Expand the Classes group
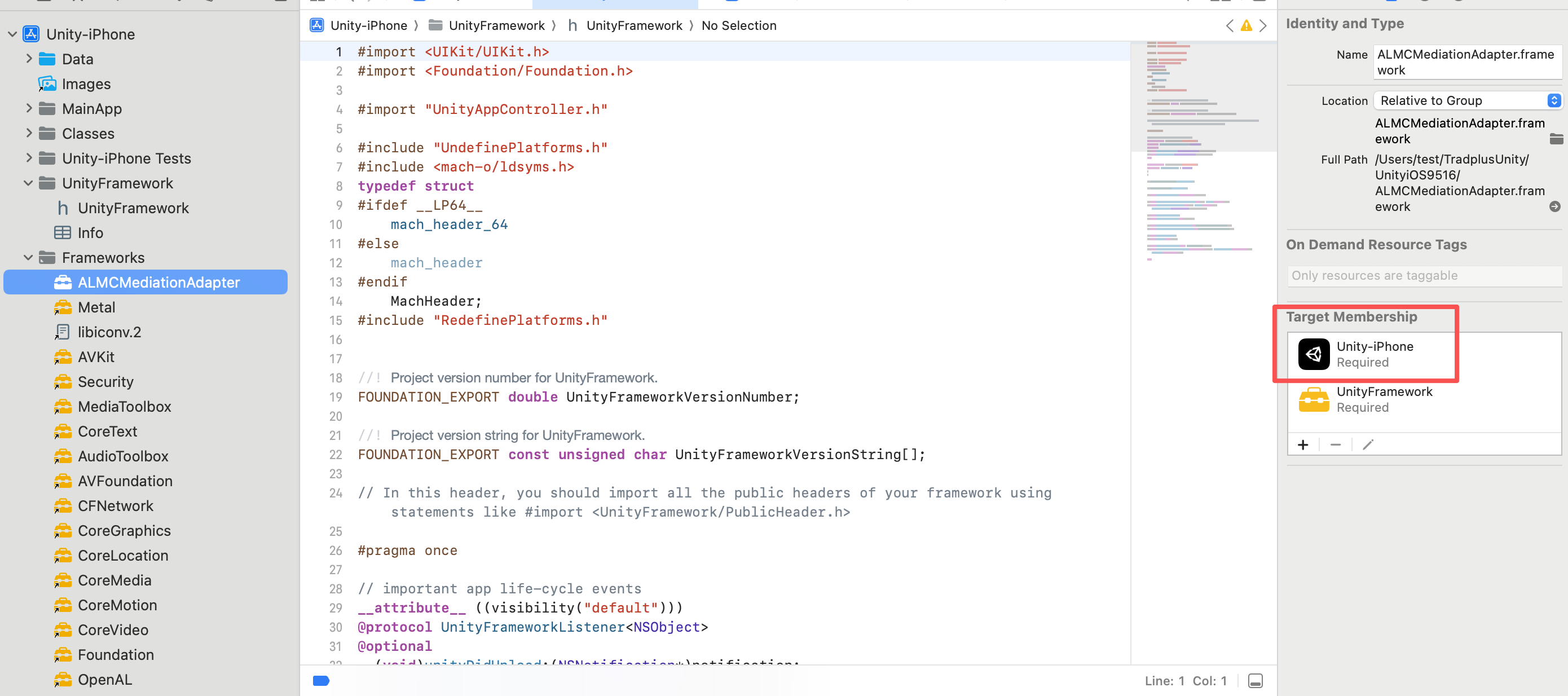 coord(29,133)
